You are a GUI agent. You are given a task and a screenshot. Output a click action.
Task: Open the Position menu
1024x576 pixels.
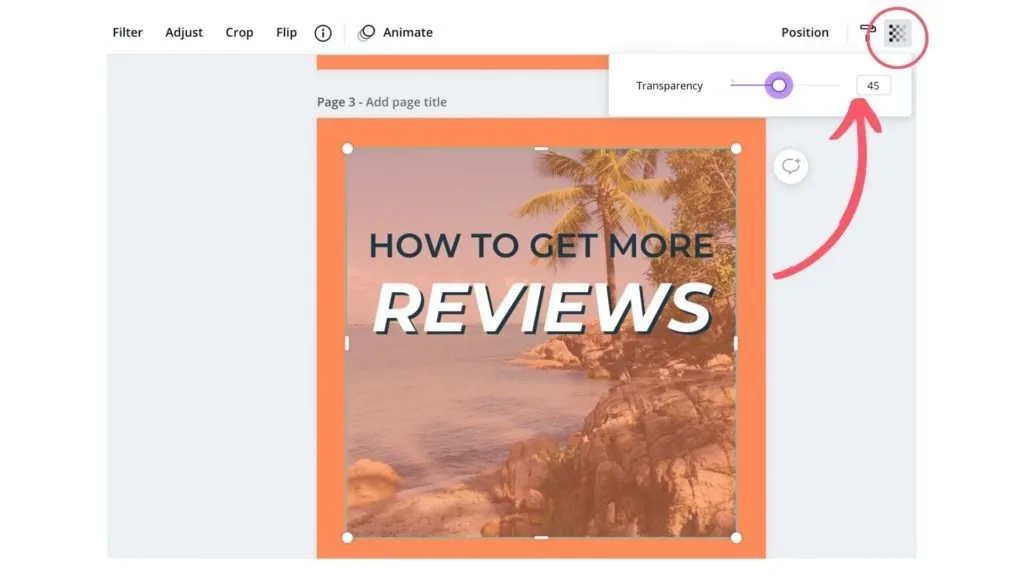(805, 32)
